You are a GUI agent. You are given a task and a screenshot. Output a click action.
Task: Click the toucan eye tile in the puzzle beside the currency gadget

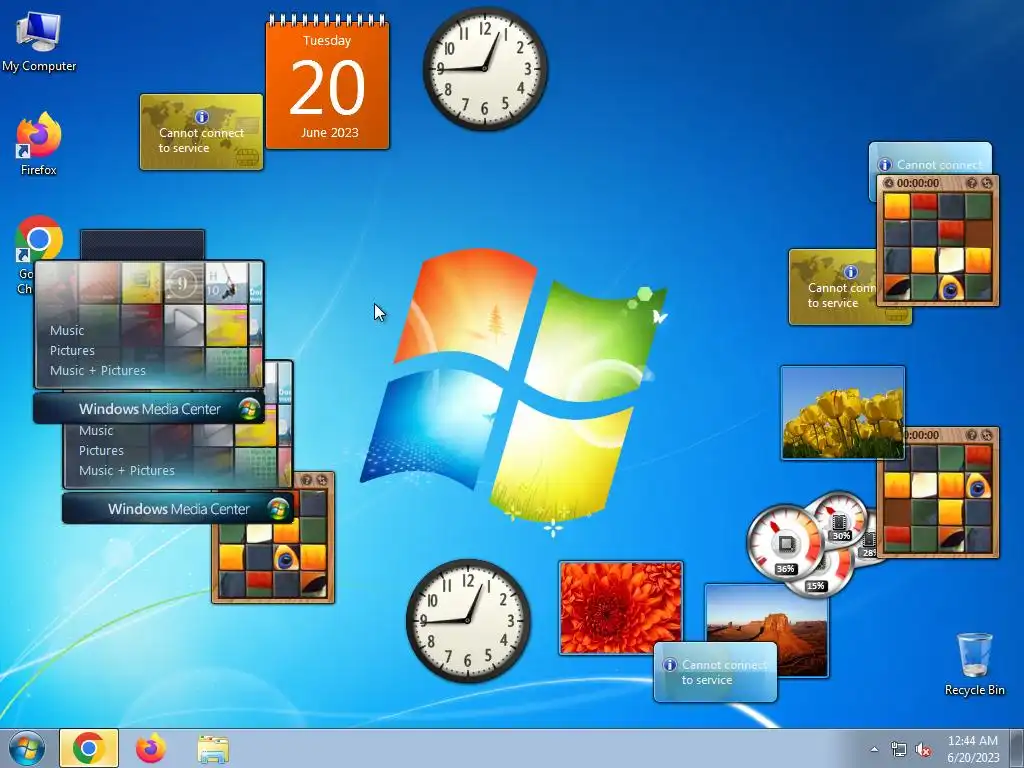(x=951, y=288)
